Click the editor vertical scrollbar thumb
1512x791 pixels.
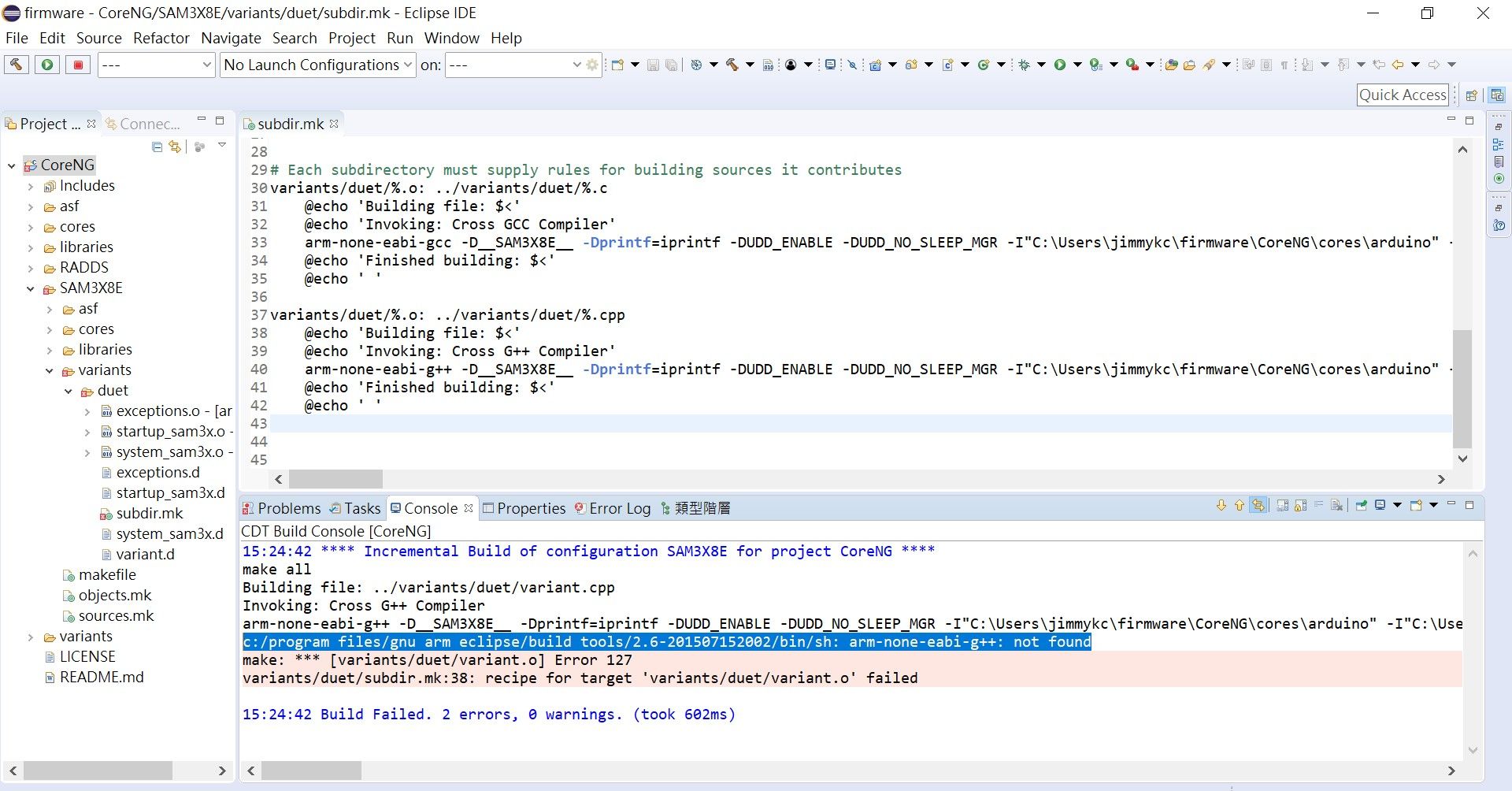[x=1462, y=389]
